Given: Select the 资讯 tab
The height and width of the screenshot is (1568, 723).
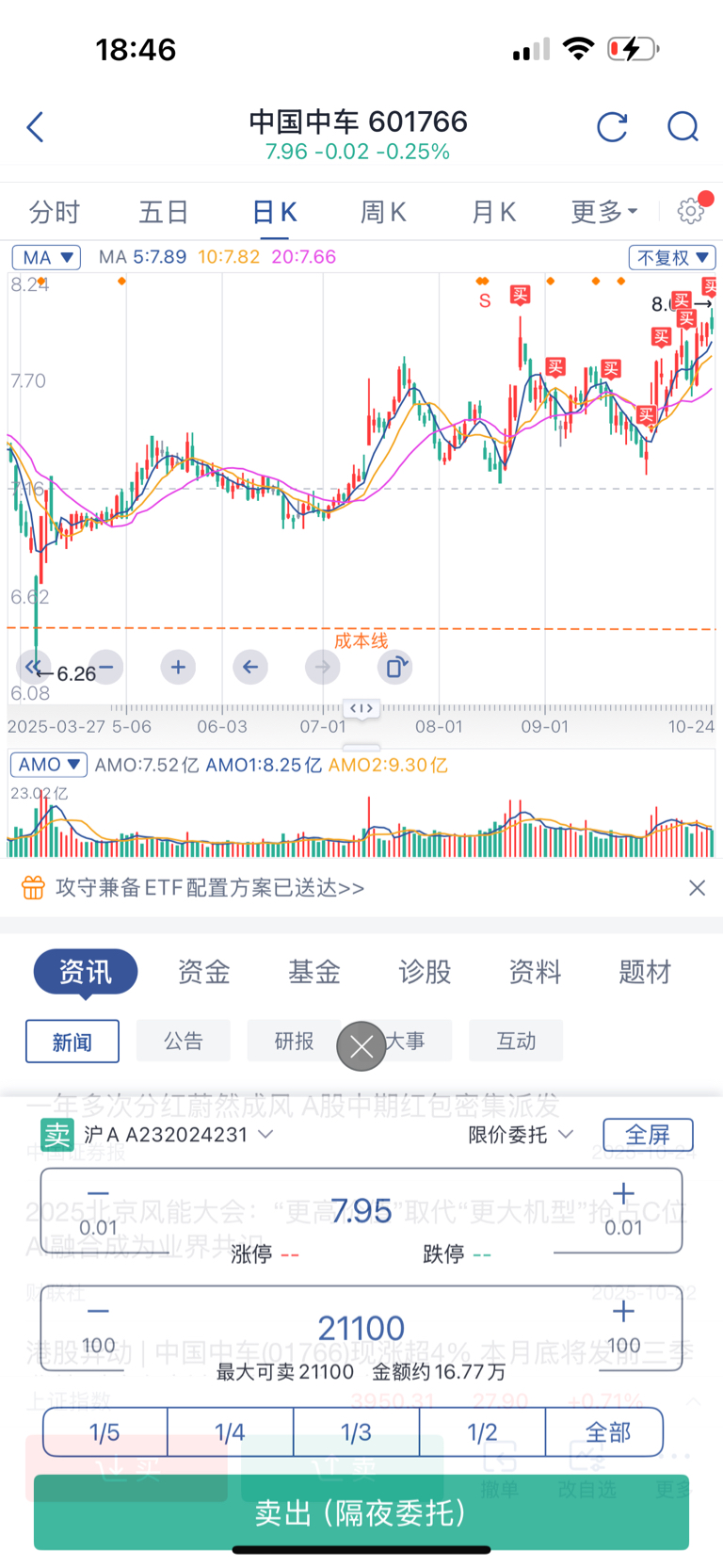Looking at the screenshot, I should point(86,972).
